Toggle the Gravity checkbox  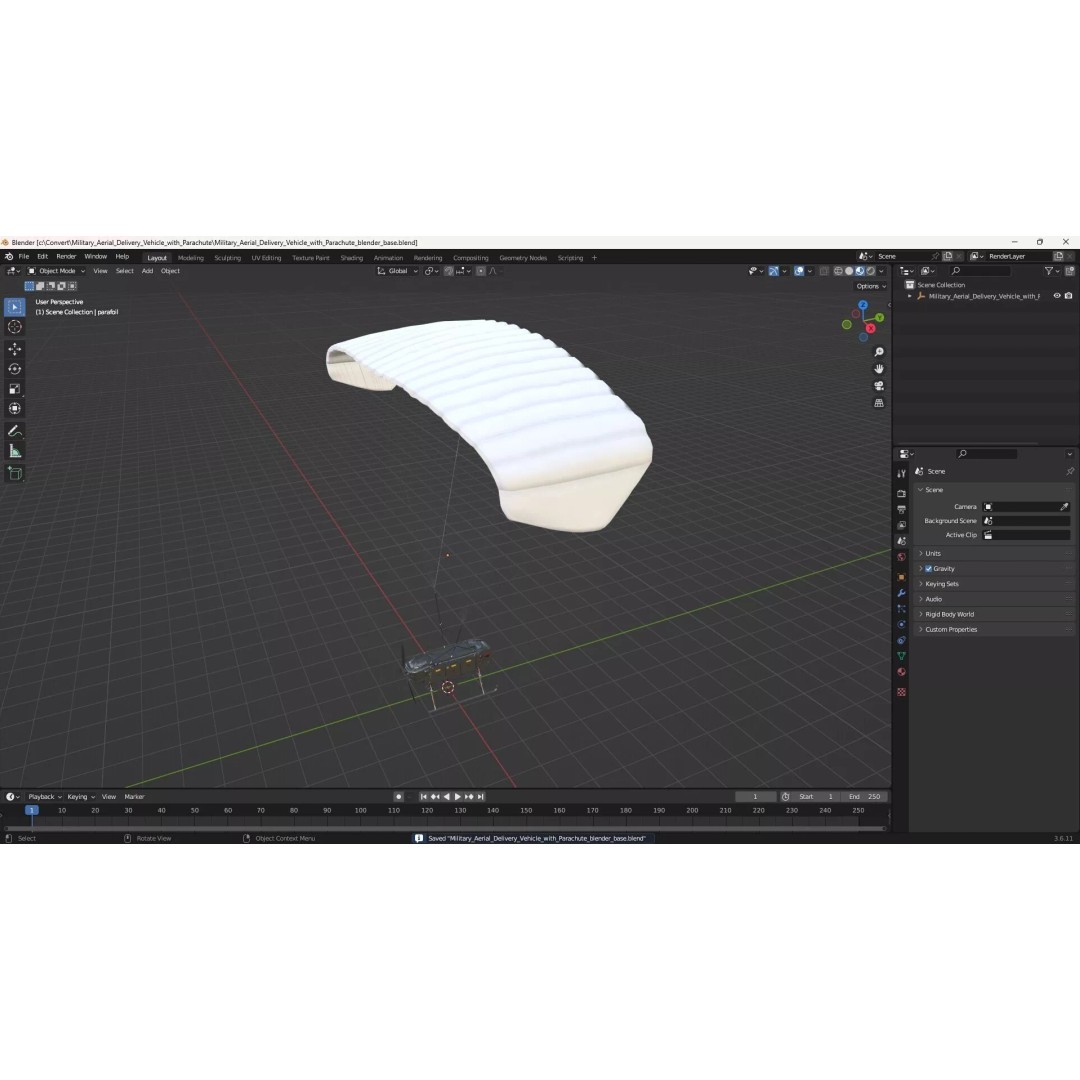click(928, 569)
